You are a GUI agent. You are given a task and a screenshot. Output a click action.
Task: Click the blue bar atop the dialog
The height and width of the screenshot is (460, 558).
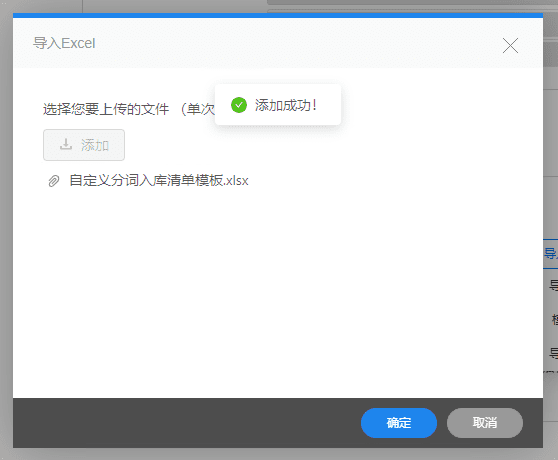tap(278, 15)
